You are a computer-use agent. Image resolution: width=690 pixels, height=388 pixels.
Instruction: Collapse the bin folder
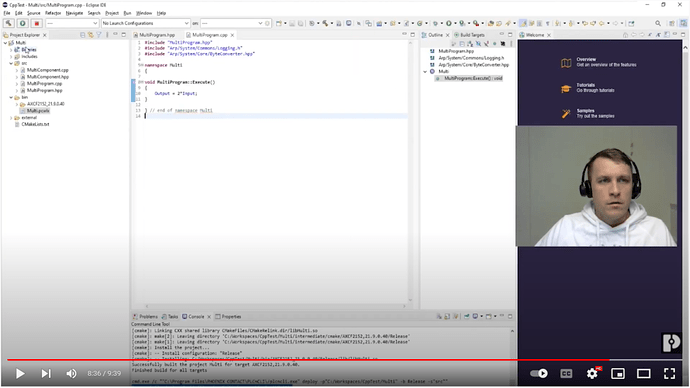tap(11, 97)
